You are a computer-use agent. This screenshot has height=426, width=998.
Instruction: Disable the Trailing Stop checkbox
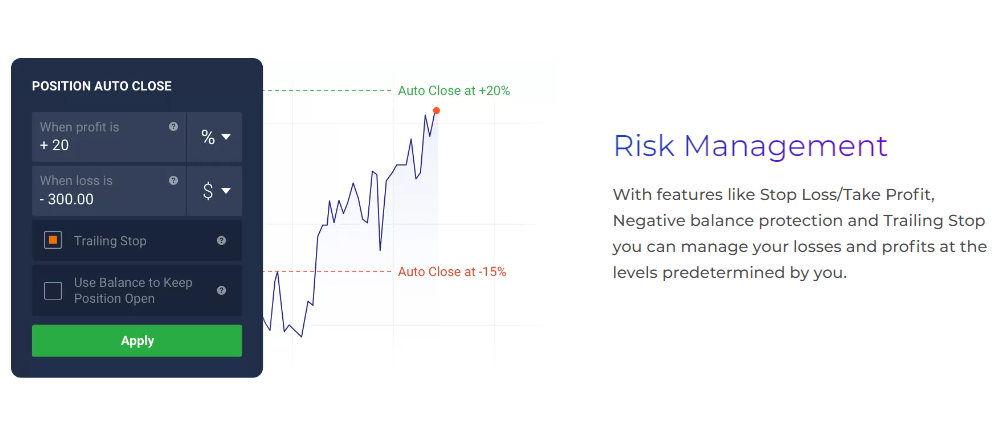(54, 241)
